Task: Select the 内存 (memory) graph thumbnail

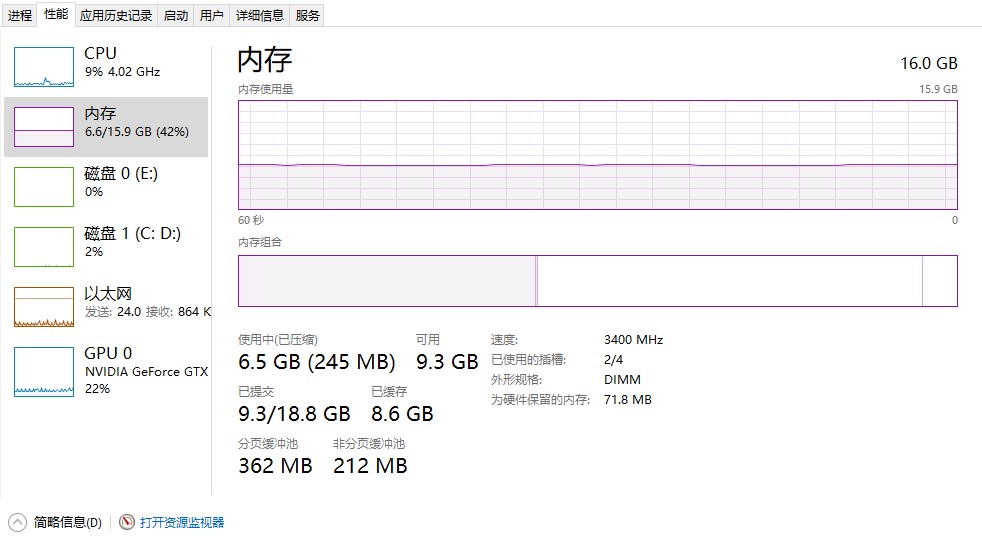Action: tap(44, 127)
